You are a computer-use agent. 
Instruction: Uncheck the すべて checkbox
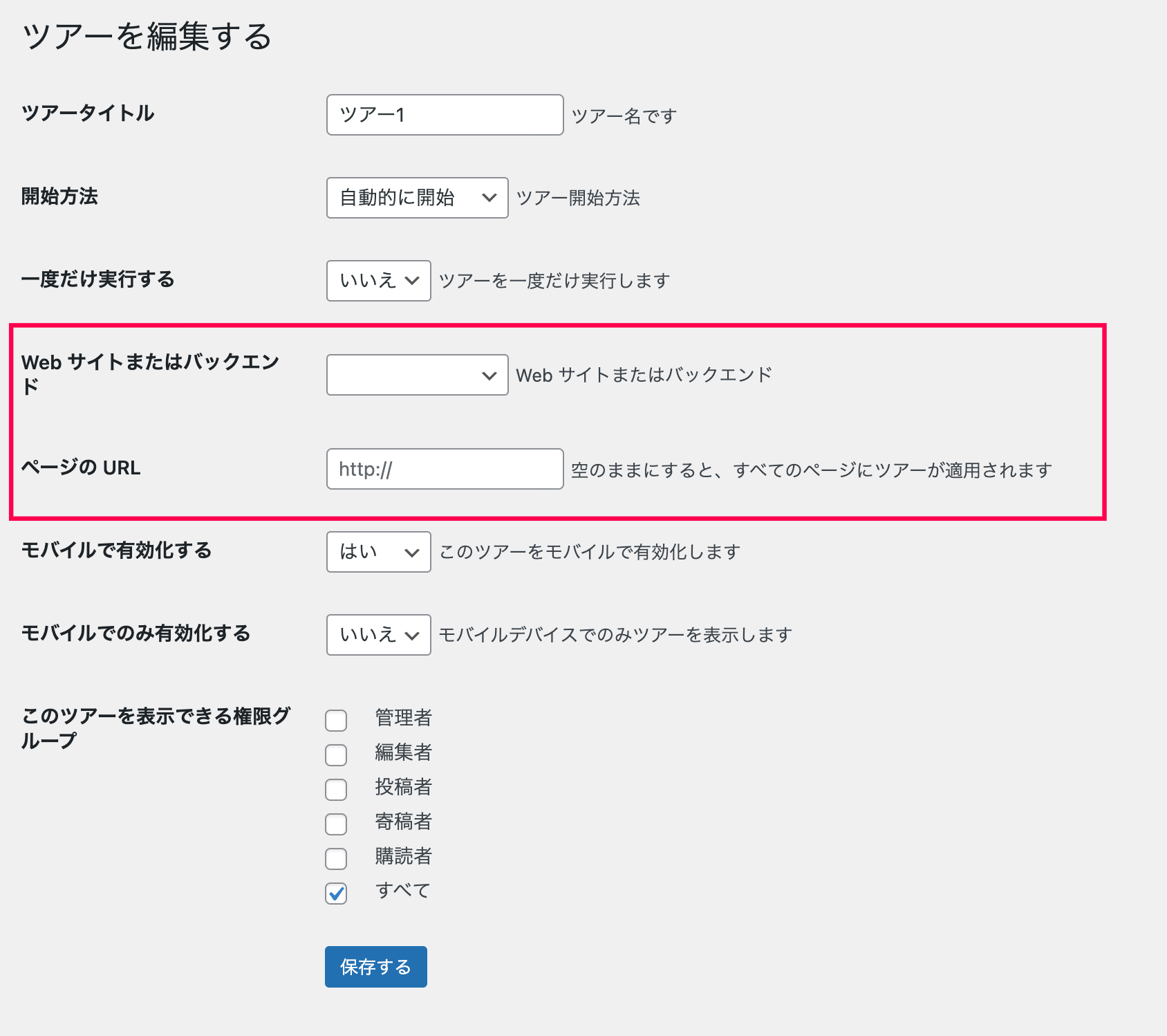pos(336,893)
